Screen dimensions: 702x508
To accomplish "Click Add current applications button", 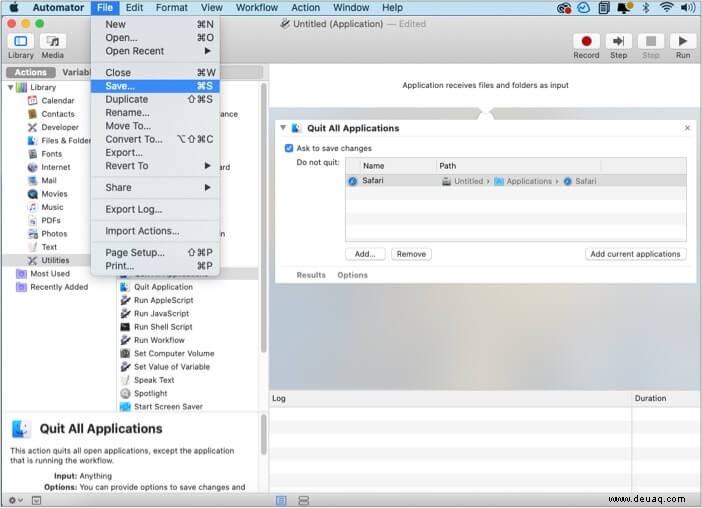I will pos(635,254).
